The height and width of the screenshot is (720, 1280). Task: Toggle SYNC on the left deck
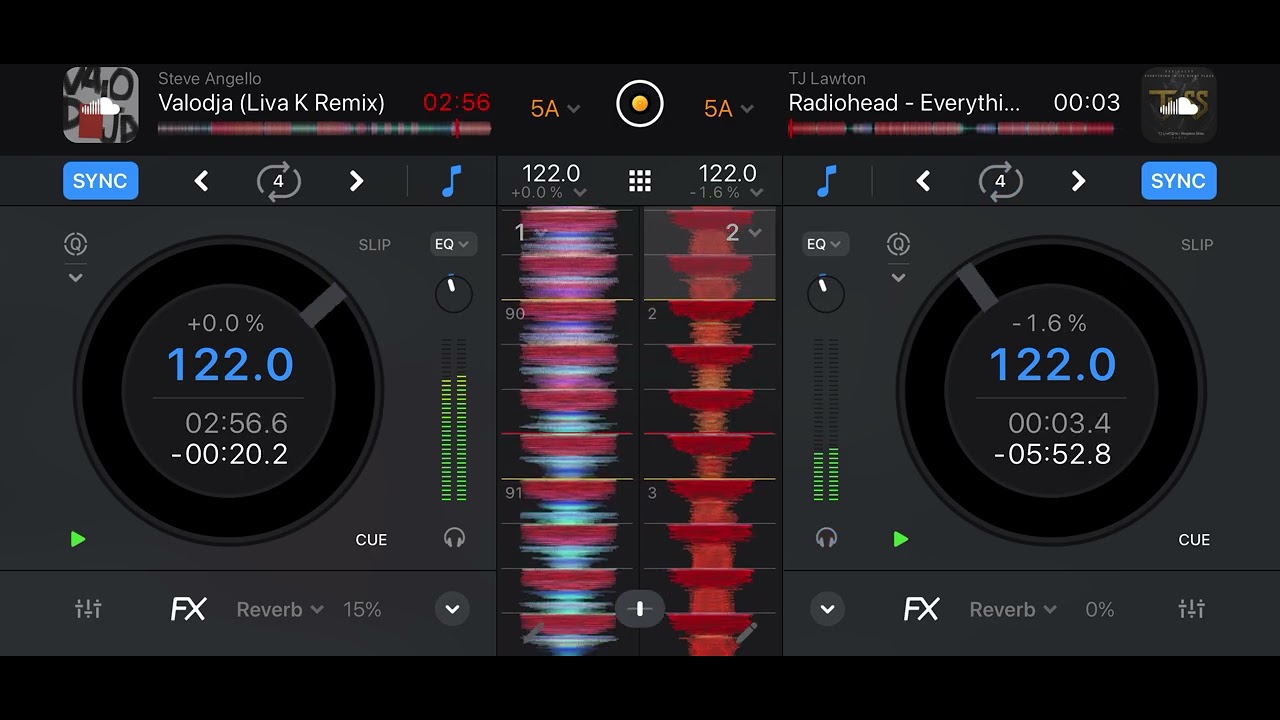coord(101,181)
